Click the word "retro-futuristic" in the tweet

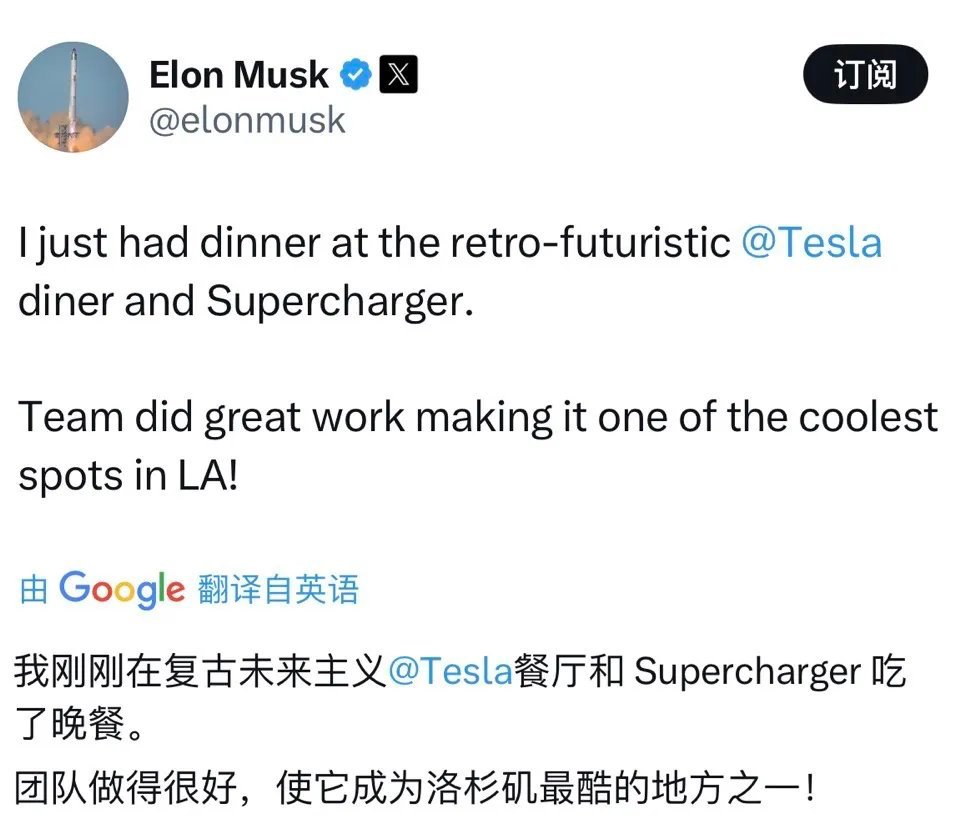(590, 242)
